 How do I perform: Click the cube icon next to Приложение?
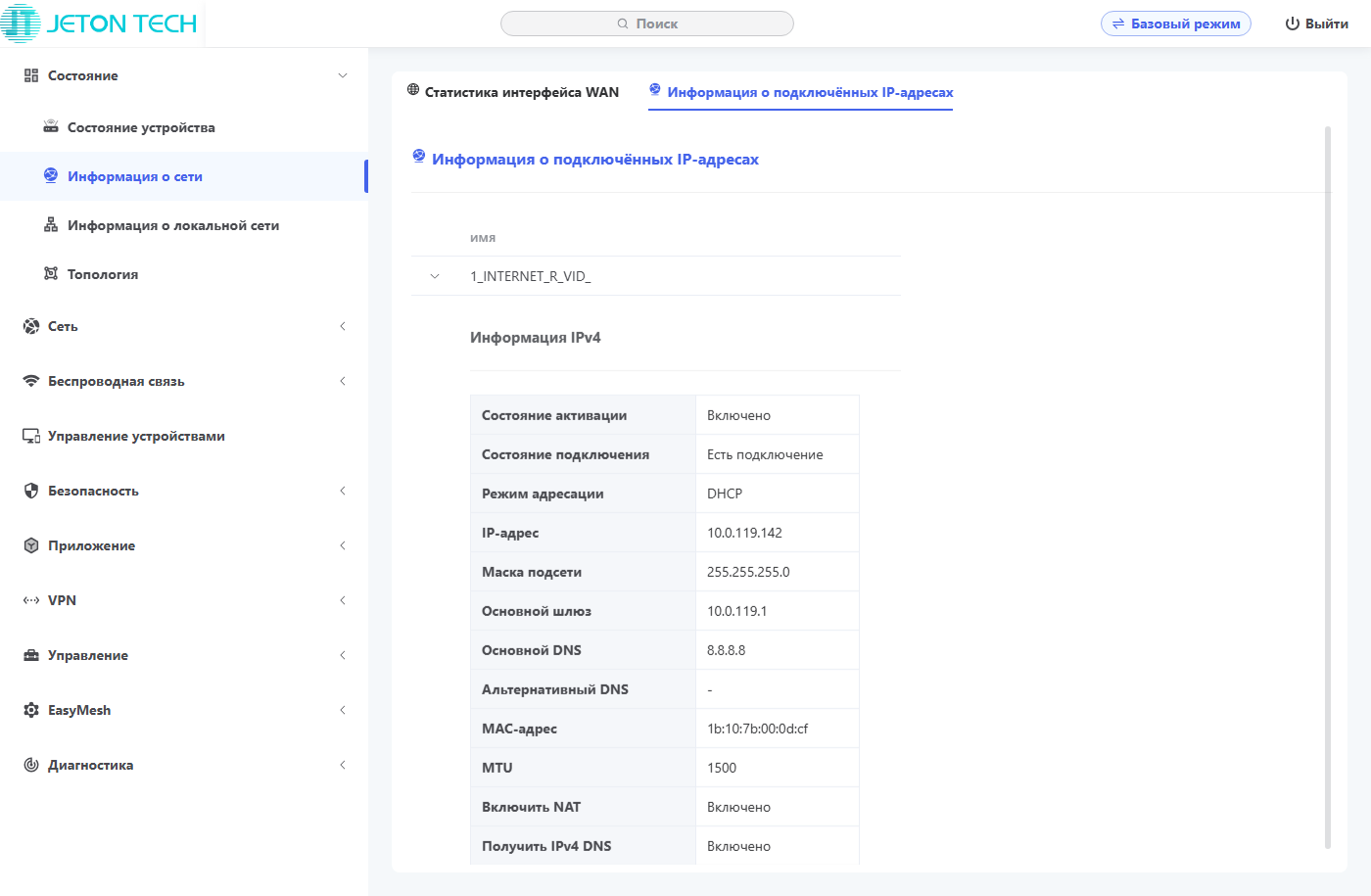[31, 545]
